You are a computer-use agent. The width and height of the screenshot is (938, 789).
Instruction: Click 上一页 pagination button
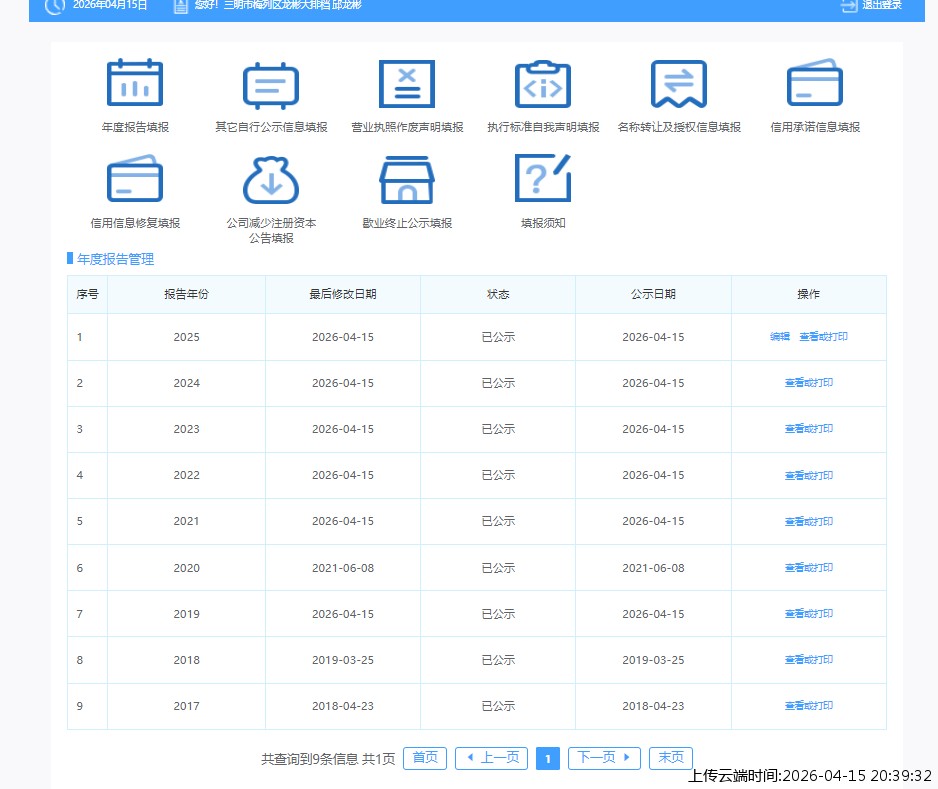tap(491, 758)
